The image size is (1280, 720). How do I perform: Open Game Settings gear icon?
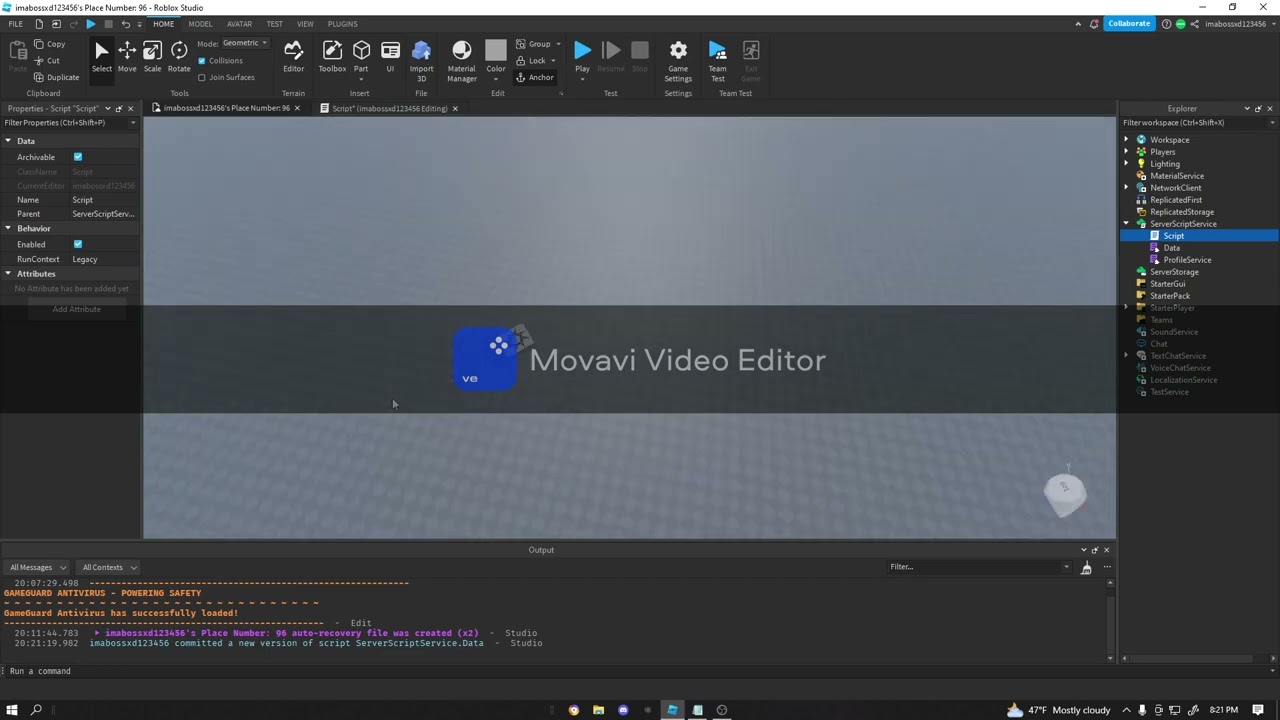(x=678, y=56)
